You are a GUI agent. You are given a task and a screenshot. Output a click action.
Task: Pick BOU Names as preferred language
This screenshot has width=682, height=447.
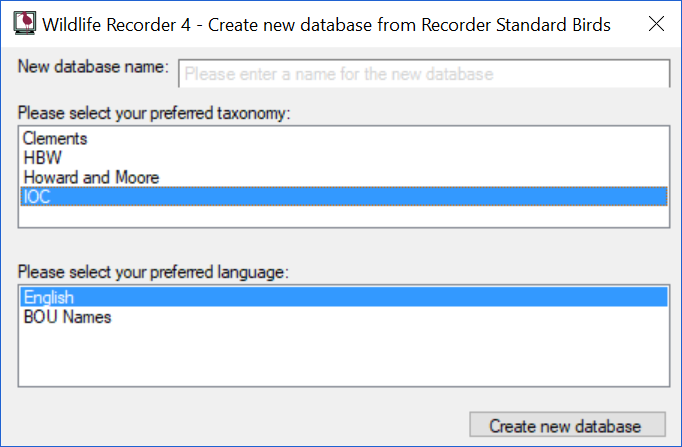tap(344, 317)
